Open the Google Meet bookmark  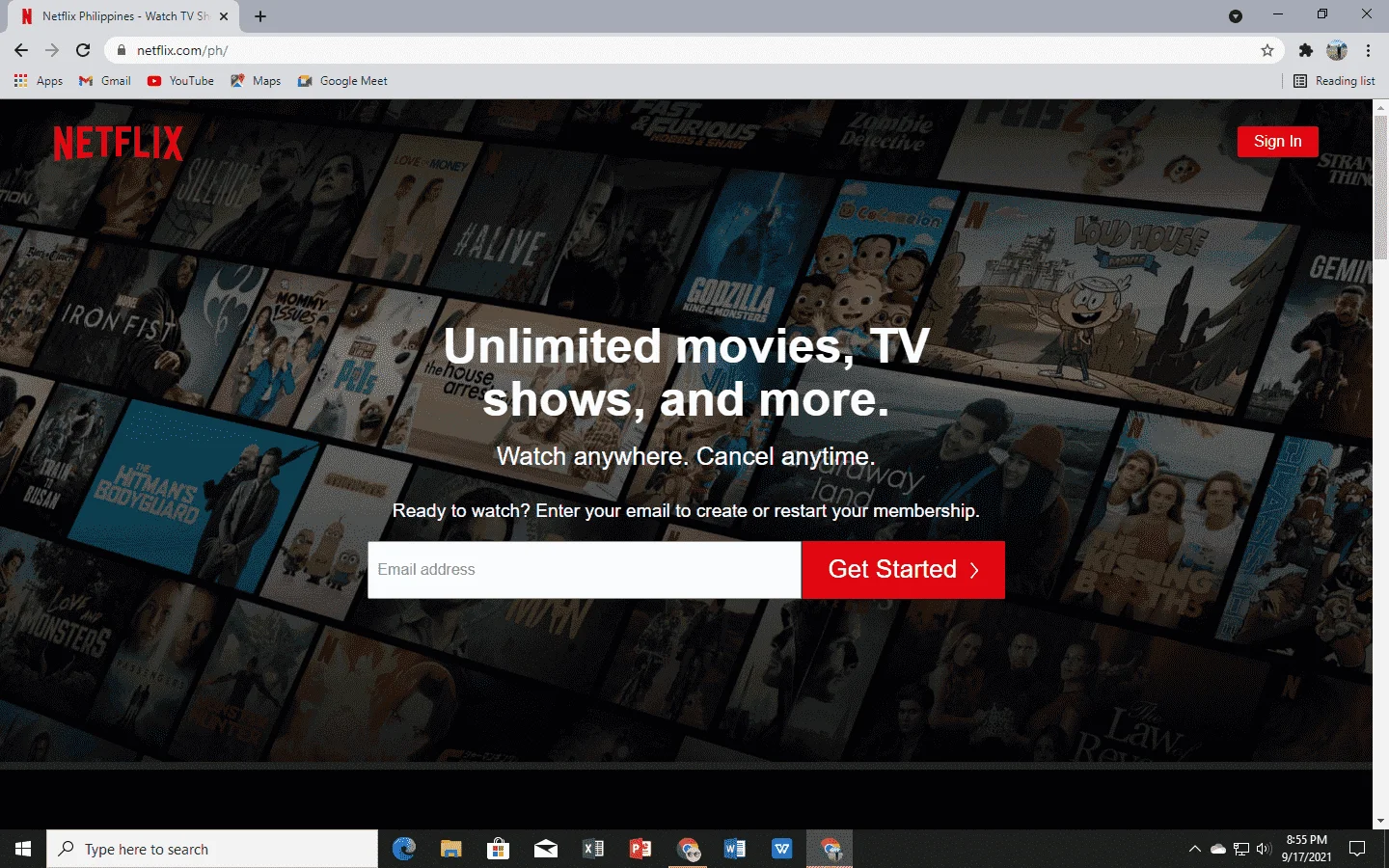click(342, 81)
